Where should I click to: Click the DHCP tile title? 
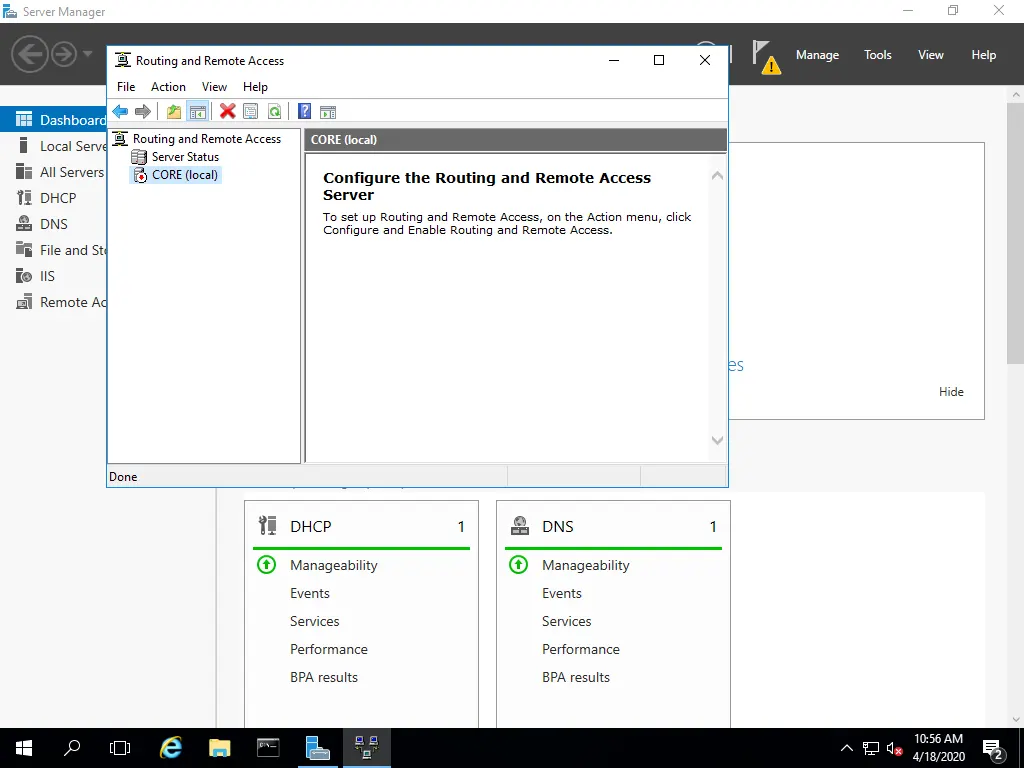coord(311,526)
